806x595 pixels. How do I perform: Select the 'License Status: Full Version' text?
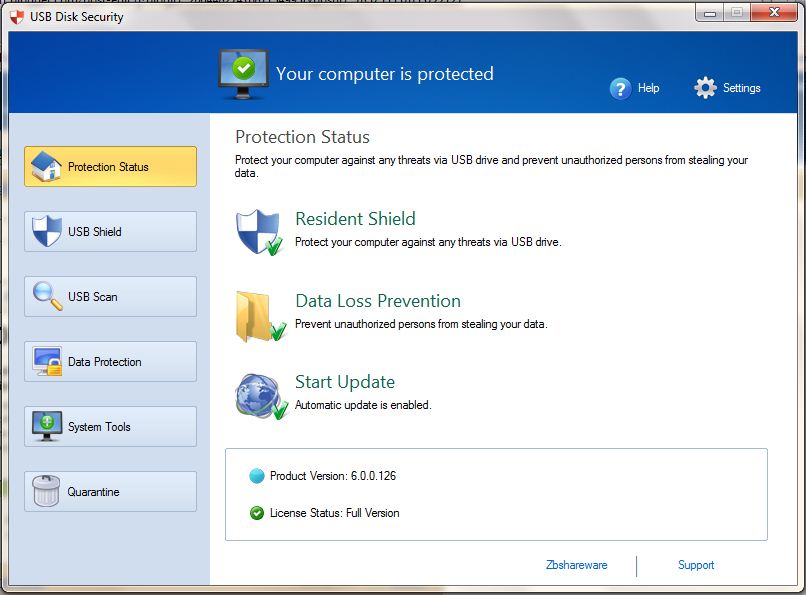click(x=335, y=513)
